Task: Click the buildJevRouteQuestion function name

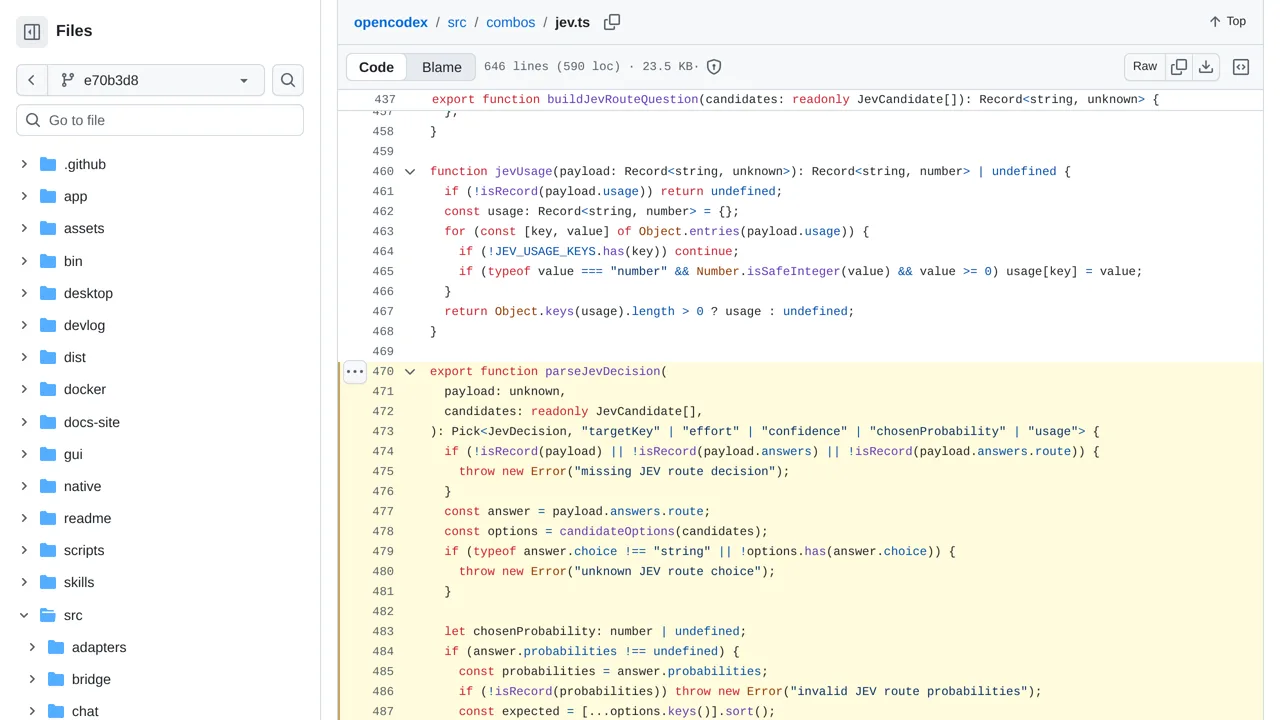Action: pyautogui.click(x=623, y=100)
